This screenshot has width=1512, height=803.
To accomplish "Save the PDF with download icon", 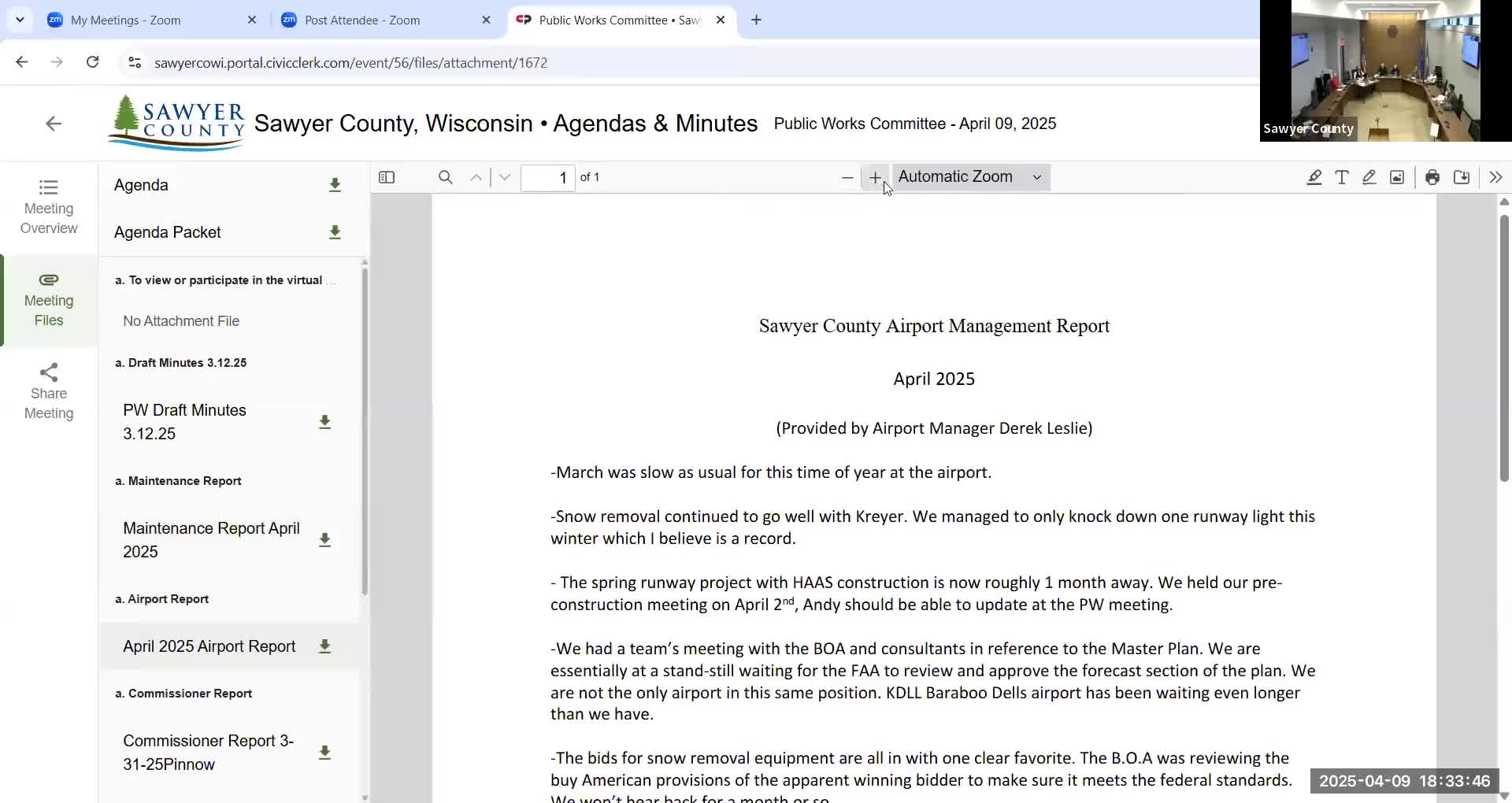I will click(x=1461, y=177).
